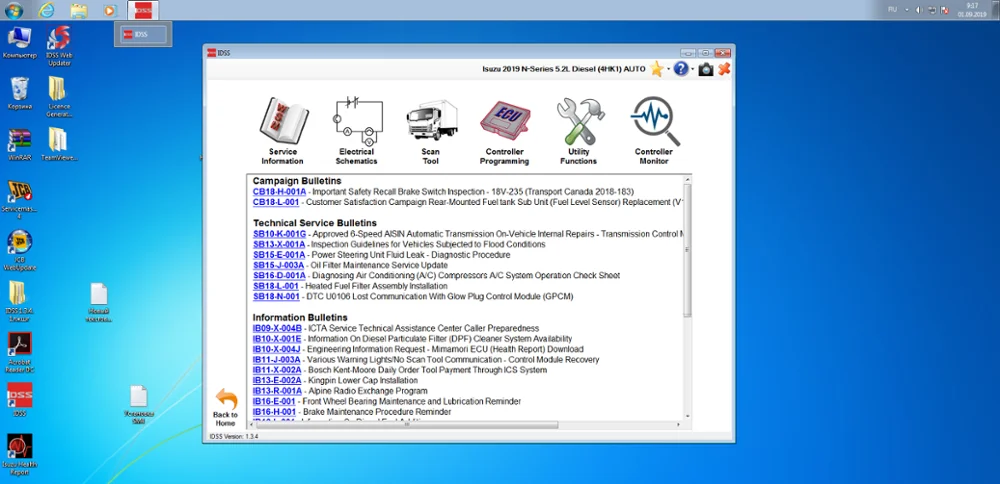The width and height of the screenshot is (1000, 484).
Task: Select 'Information Bulletins' heading text
Action: coord(300,318)
